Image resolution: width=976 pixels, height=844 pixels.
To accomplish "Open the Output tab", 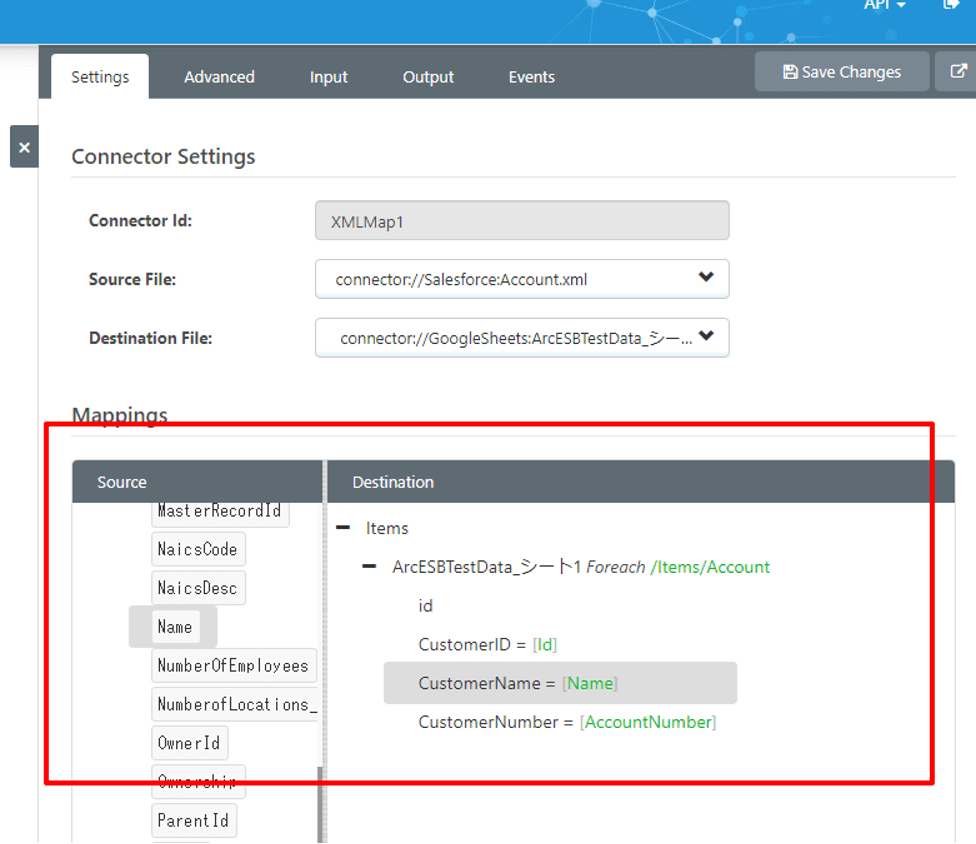I will 428,77.
